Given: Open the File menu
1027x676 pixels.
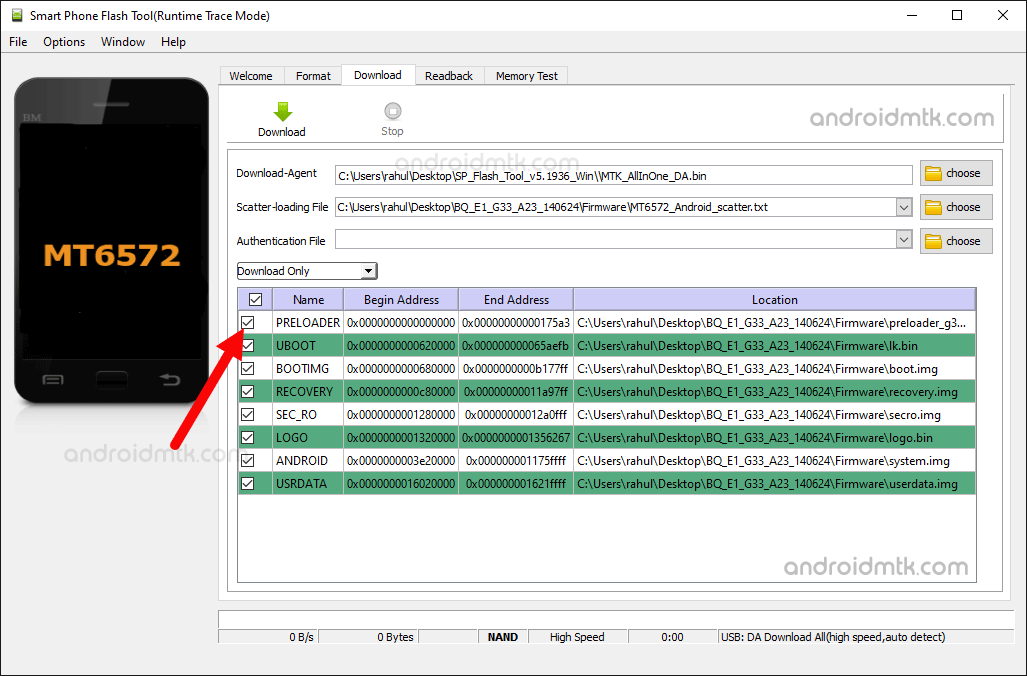Looking at the screenshot, I should click(18, 41).
